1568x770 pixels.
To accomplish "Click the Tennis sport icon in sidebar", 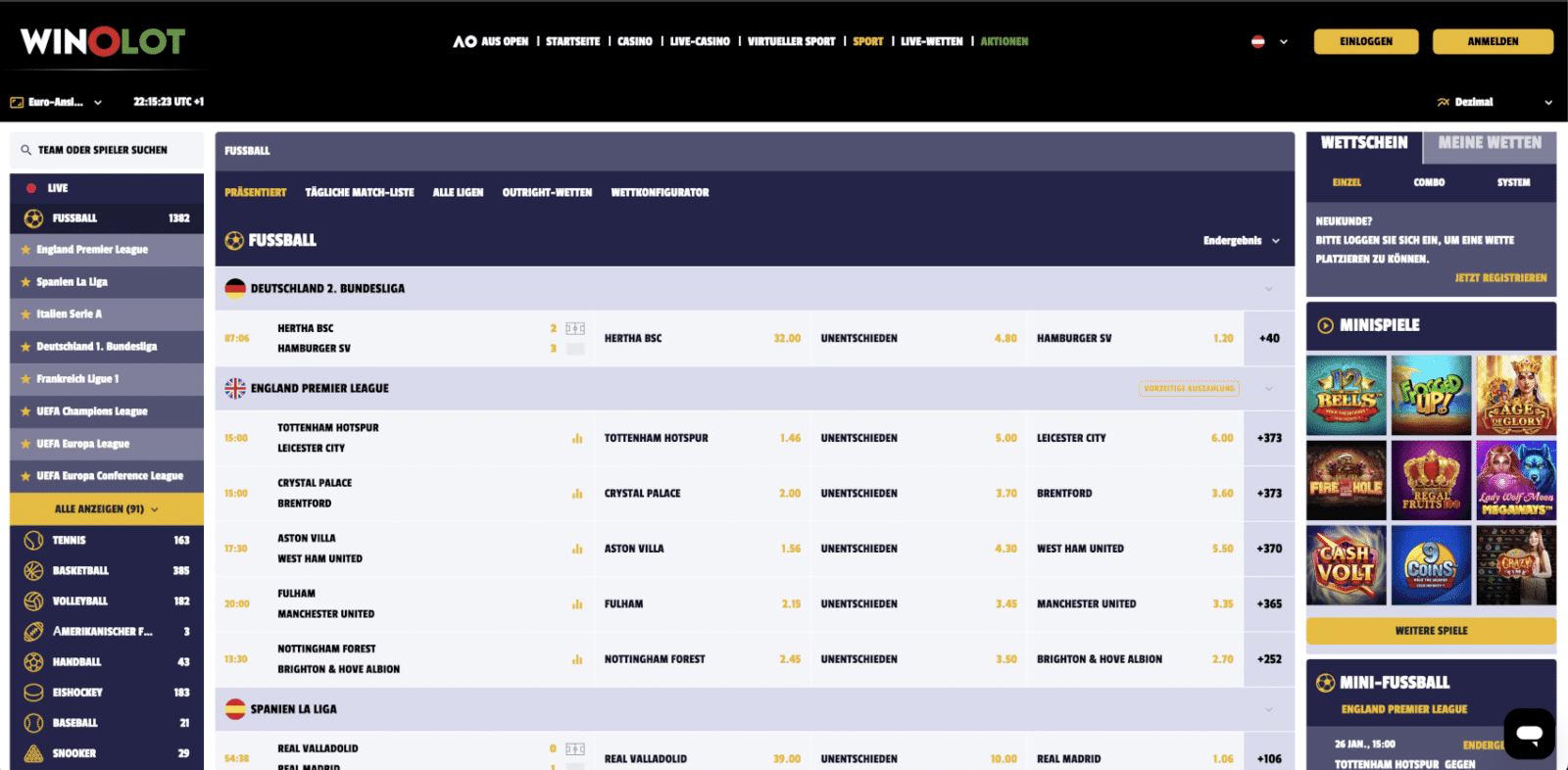I will 33,540.
